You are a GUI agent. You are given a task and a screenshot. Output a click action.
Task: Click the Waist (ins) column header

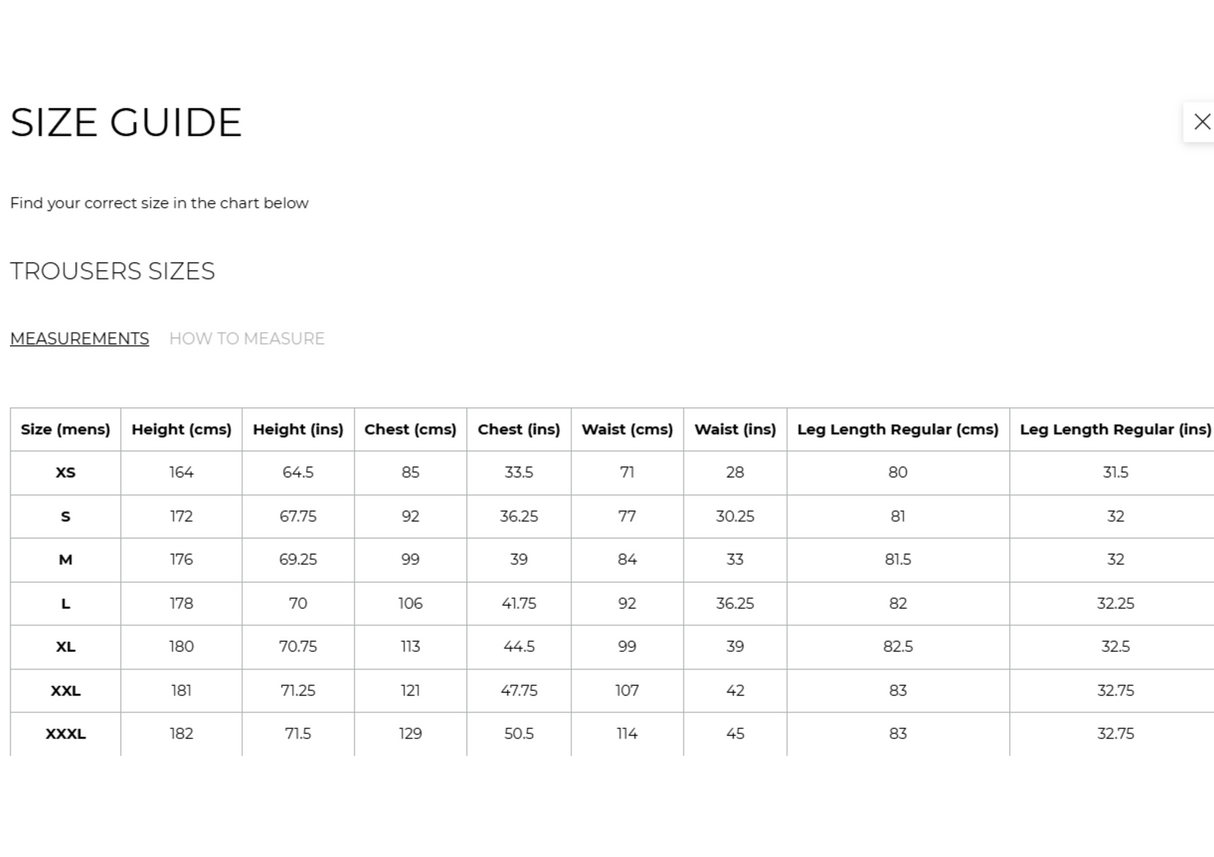pyautogui.click(x=735, y=429)
